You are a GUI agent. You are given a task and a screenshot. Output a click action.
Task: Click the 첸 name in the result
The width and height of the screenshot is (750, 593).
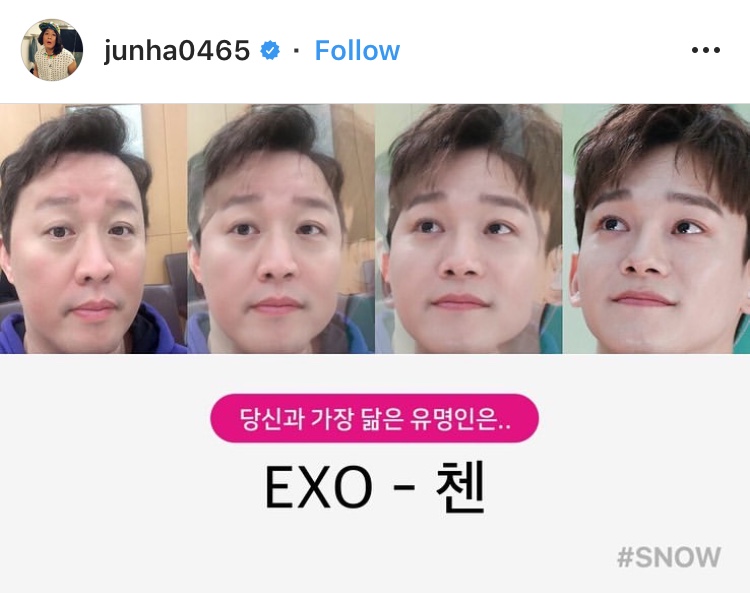pos(461,487)
